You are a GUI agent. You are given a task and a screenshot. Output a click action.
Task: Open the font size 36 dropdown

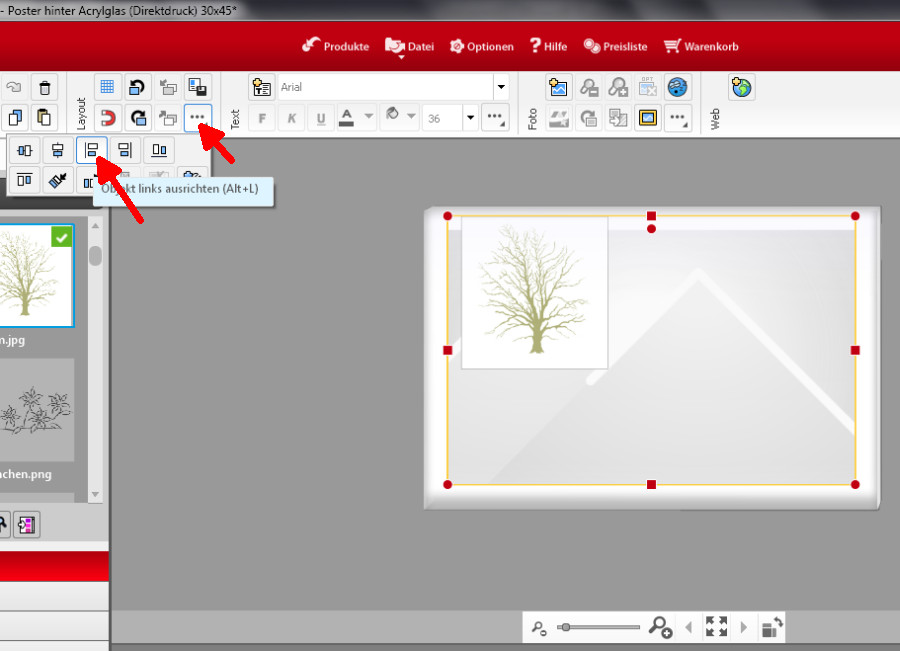coord(470,118)
